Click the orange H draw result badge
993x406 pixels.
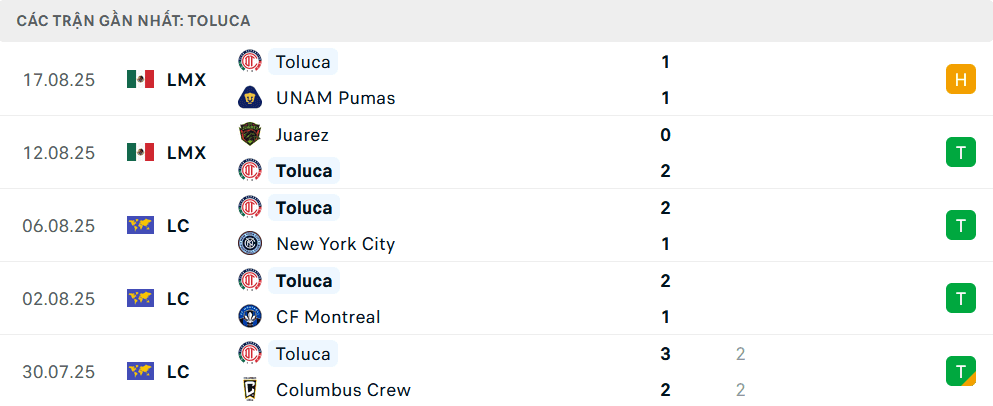[960, 79]
